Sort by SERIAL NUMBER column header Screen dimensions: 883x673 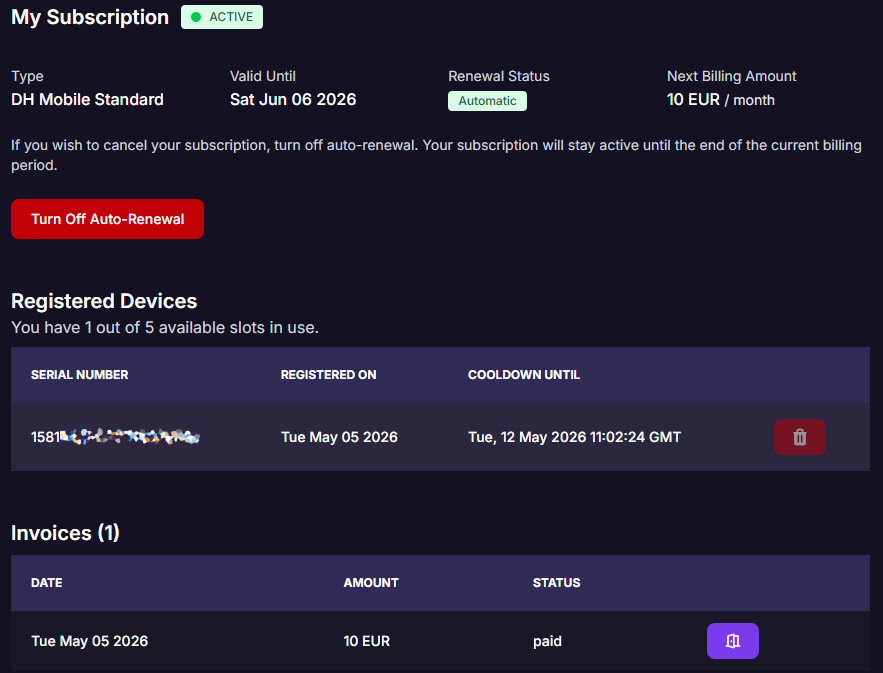[79, 375]
